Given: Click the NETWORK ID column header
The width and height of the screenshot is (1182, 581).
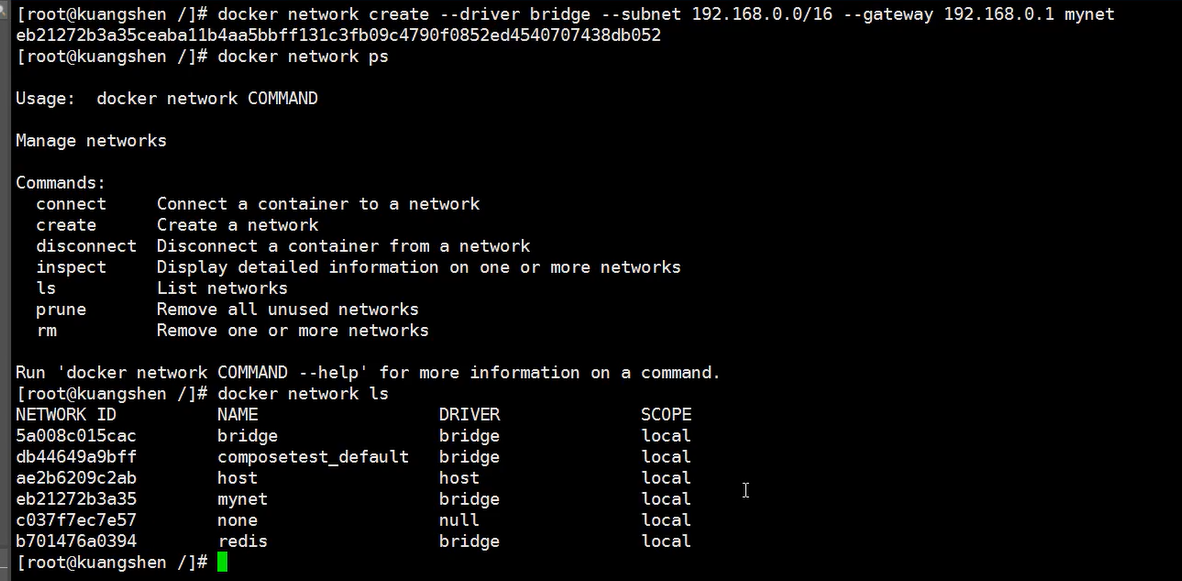Looking at the screenshot, I should click(x=66, y=414).
